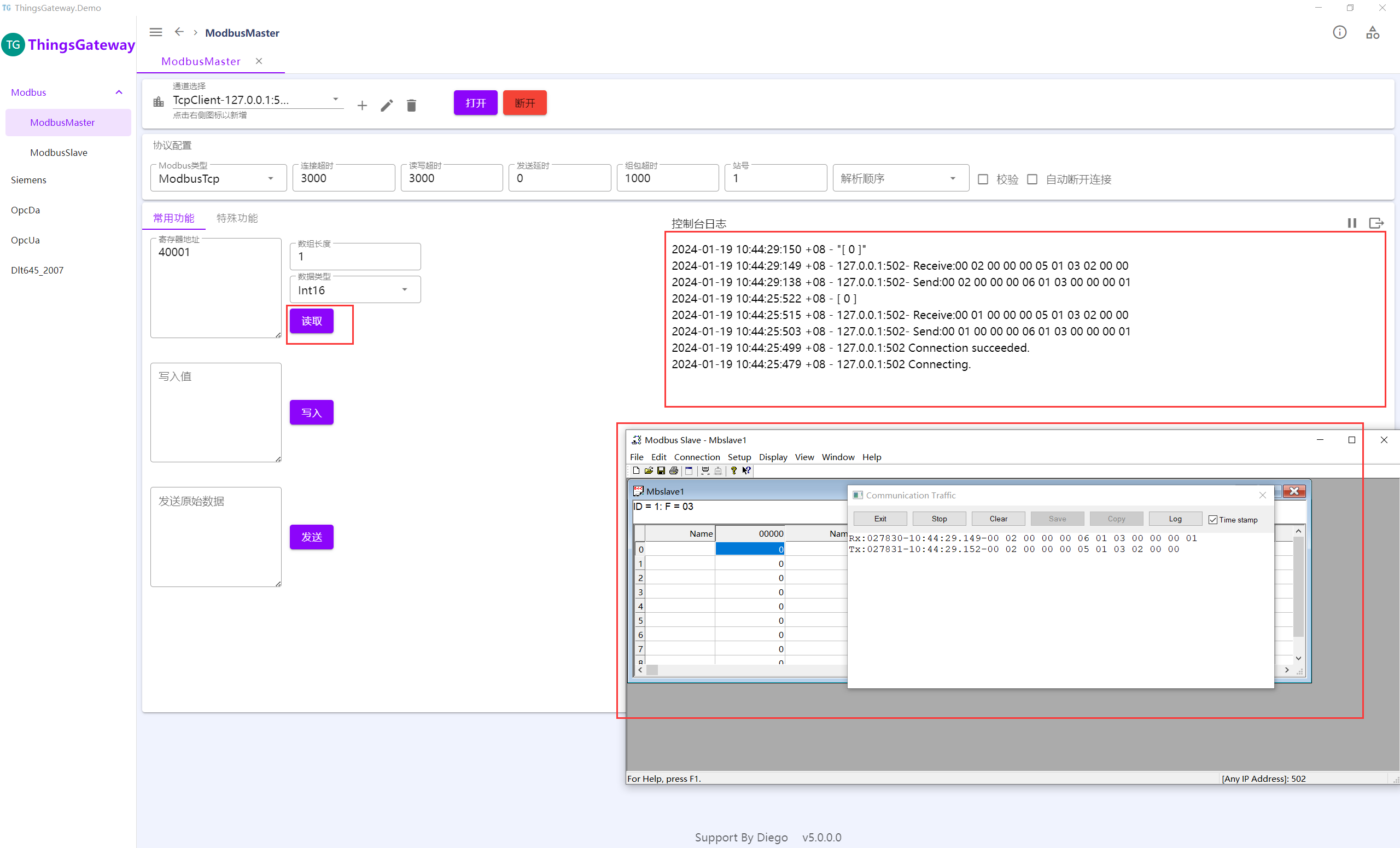
Task: Expand the 数据类型 Int16 dropdown
Action: pos(355,290)
